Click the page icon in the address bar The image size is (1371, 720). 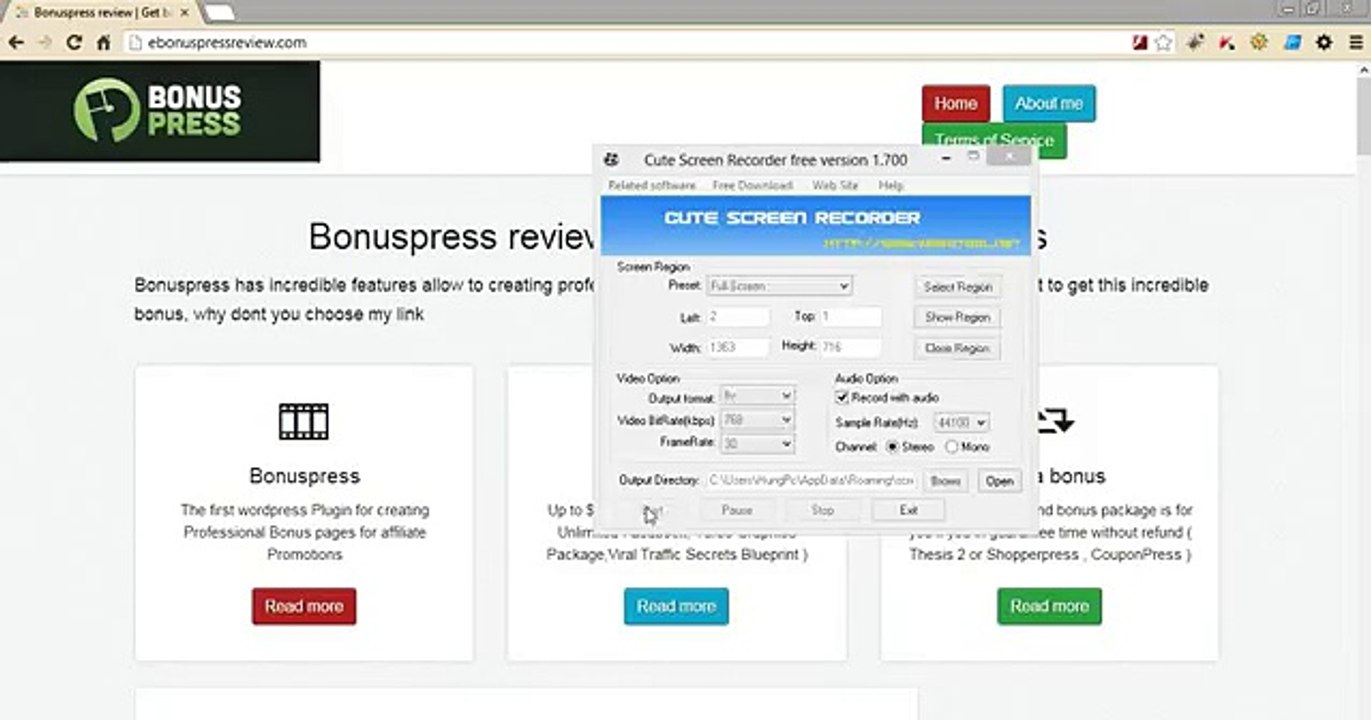point(136,43)
